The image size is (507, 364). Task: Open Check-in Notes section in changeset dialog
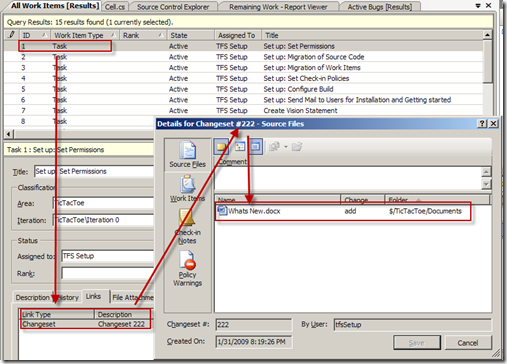tap(188, 227)
